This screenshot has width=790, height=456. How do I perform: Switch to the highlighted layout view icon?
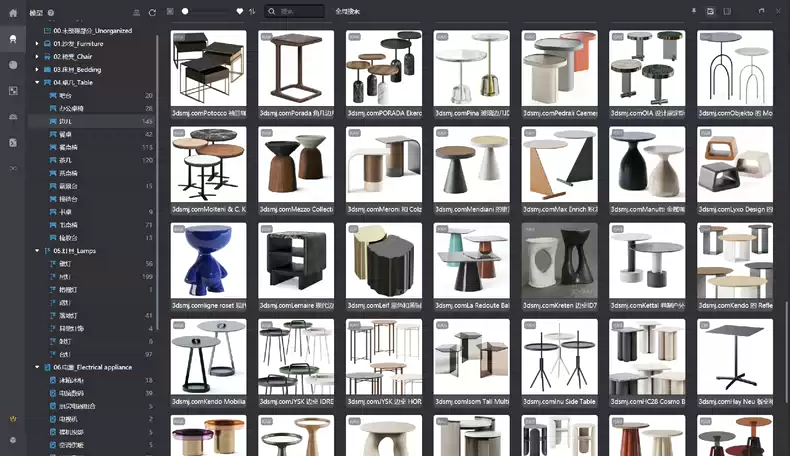pos(710,11)
